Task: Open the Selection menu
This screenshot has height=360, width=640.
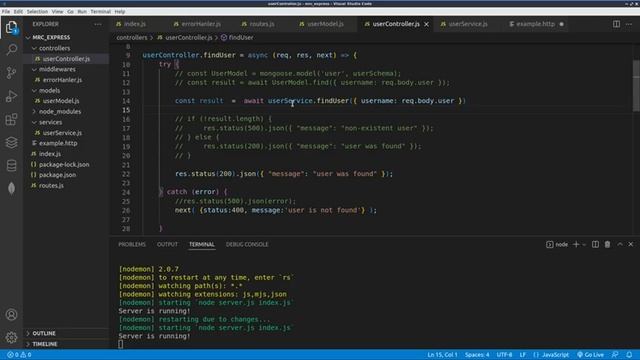Action: tap(37, 11)
